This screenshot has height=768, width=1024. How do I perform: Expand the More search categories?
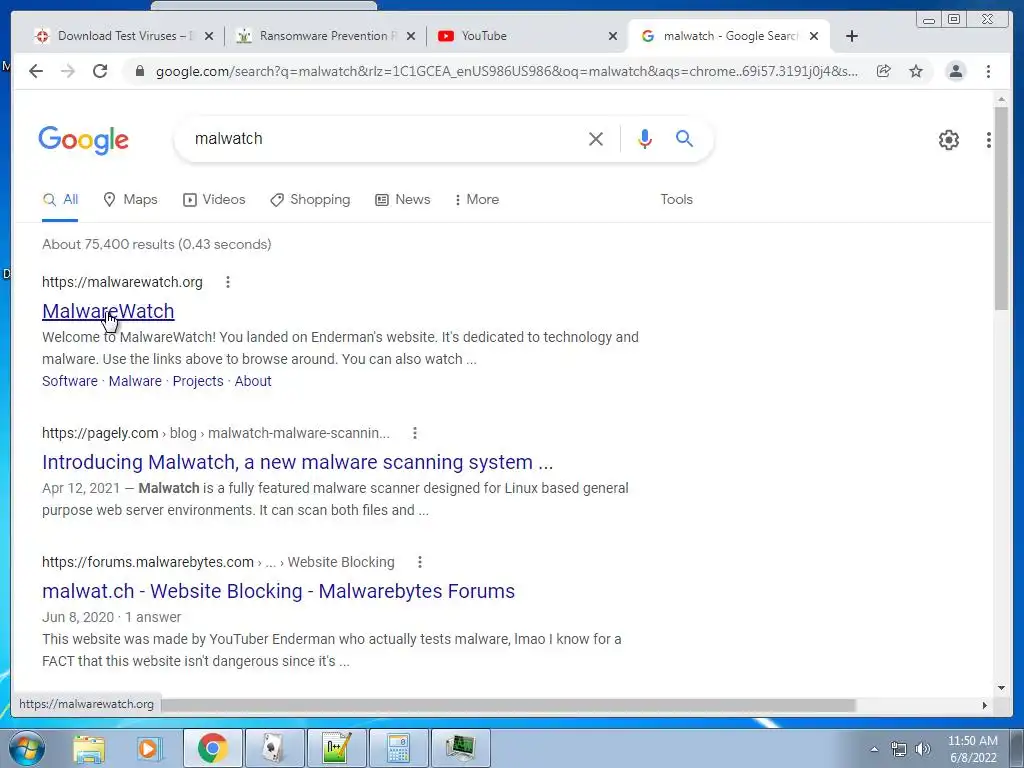pos(477,199)
